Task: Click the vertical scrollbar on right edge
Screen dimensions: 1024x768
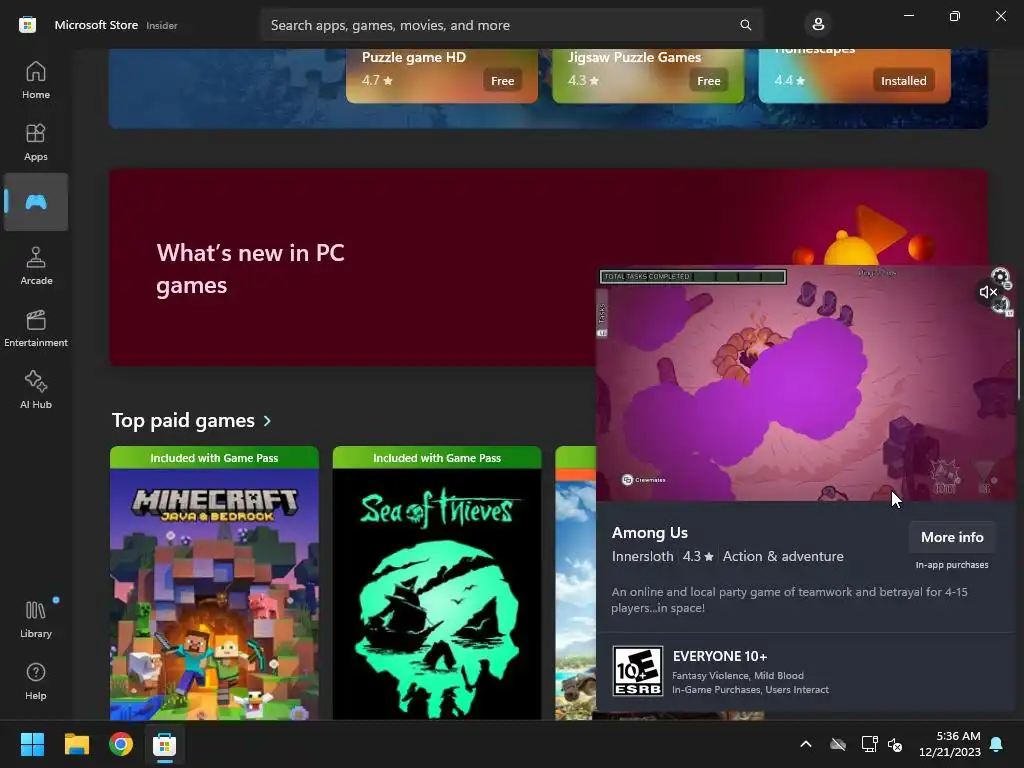Action: (1019, 364)
